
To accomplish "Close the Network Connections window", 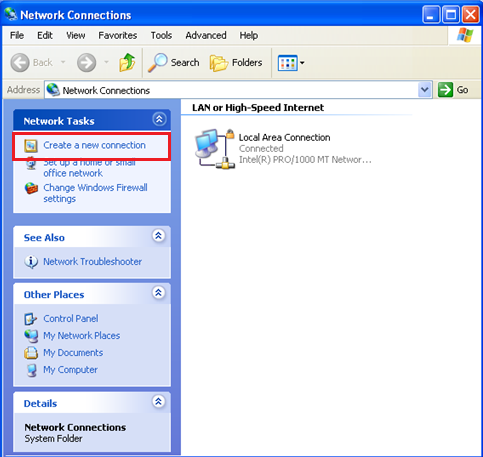I will [x=471, y=15].
